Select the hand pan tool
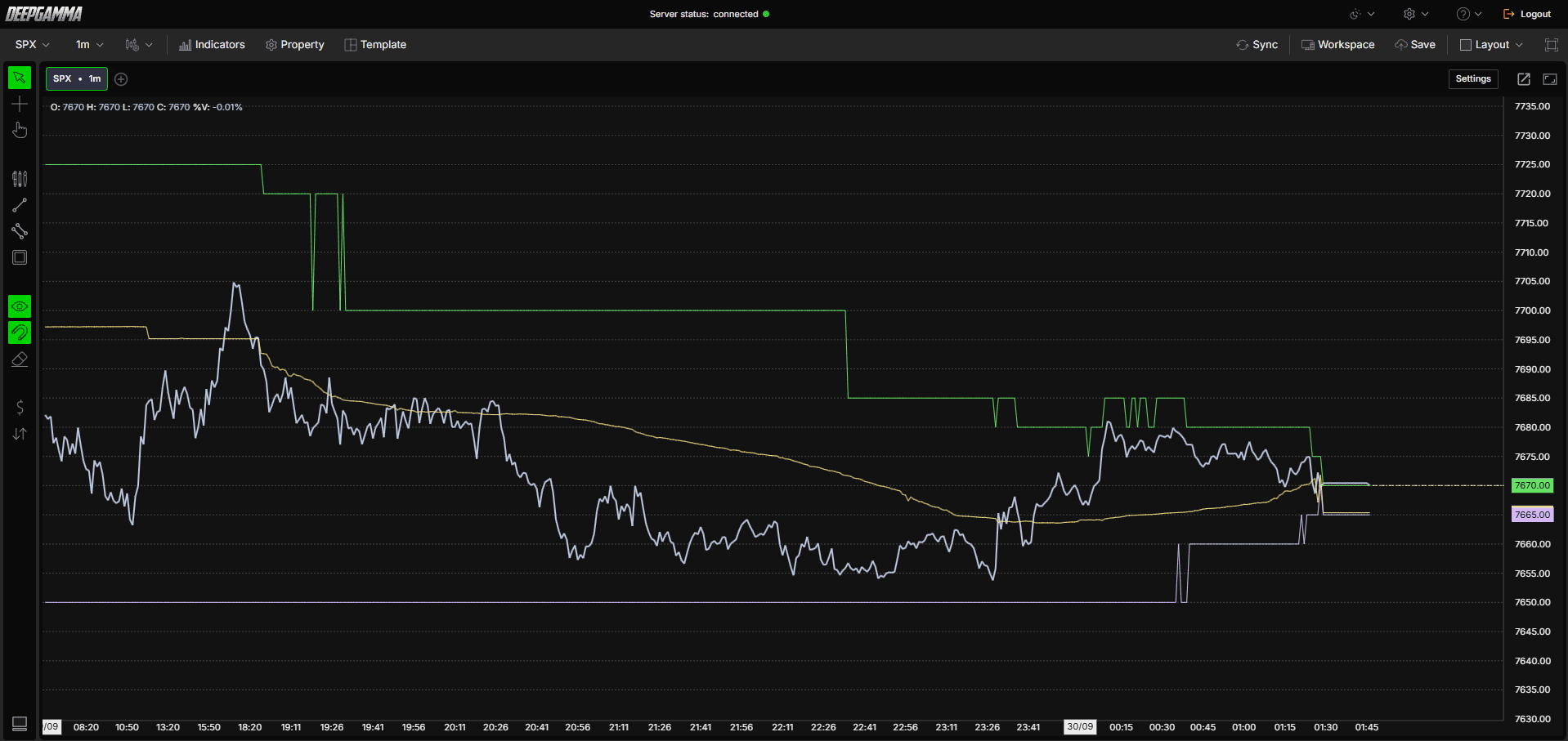1568x741 pixels. click(20, 130)
